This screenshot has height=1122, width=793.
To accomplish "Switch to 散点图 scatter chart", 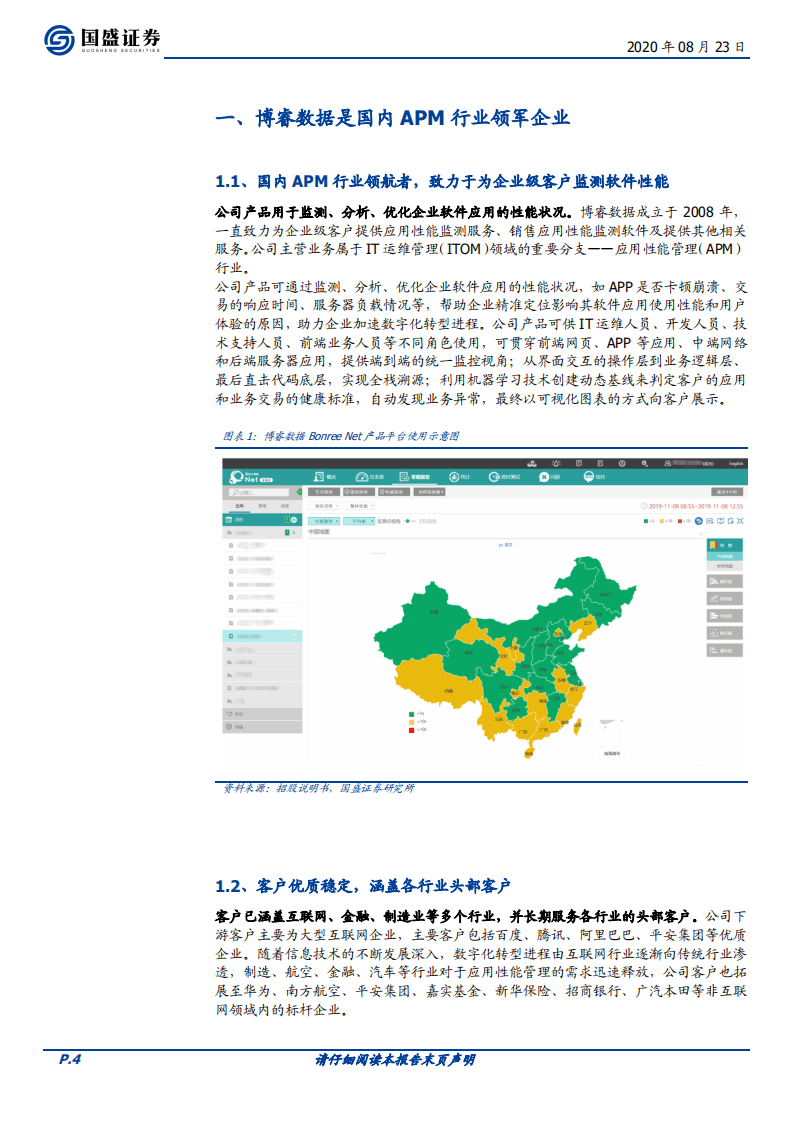I will click(x=725, y=633).
